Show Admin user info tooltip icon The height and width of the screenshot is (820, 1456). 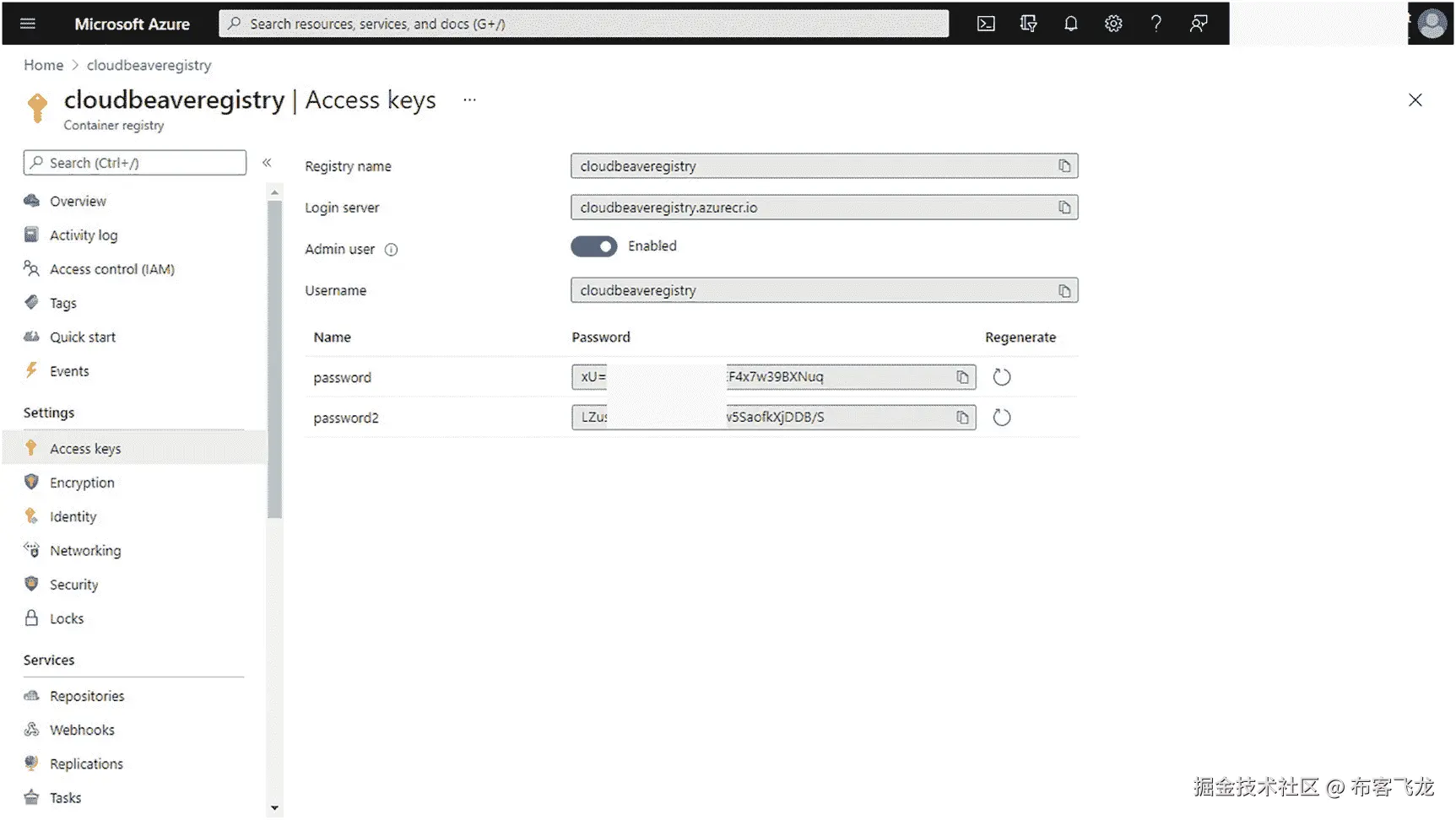point(392,250)
